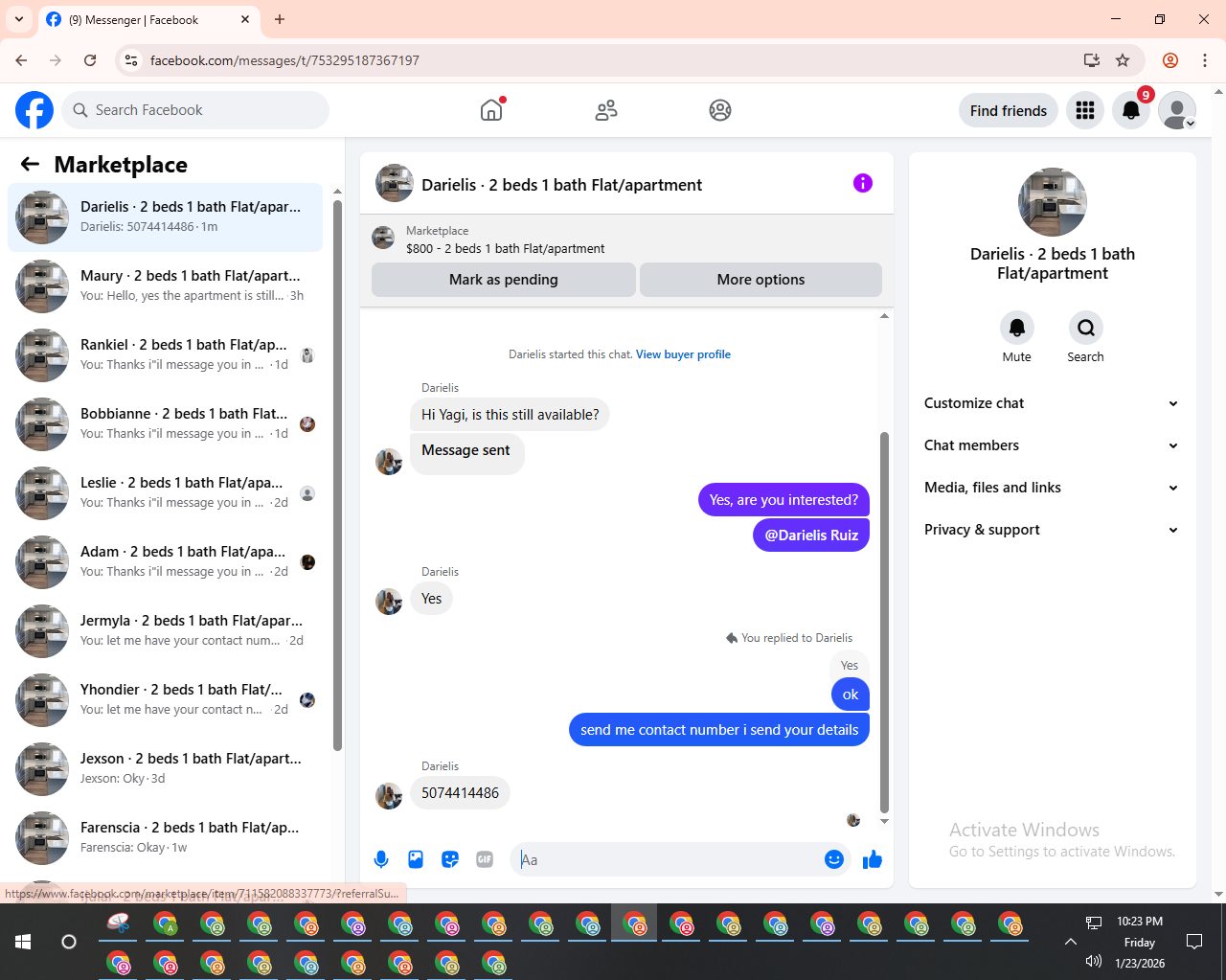The image size is (1226, 980).
Task: Choose a GIF icon
Action: (485, 859)
